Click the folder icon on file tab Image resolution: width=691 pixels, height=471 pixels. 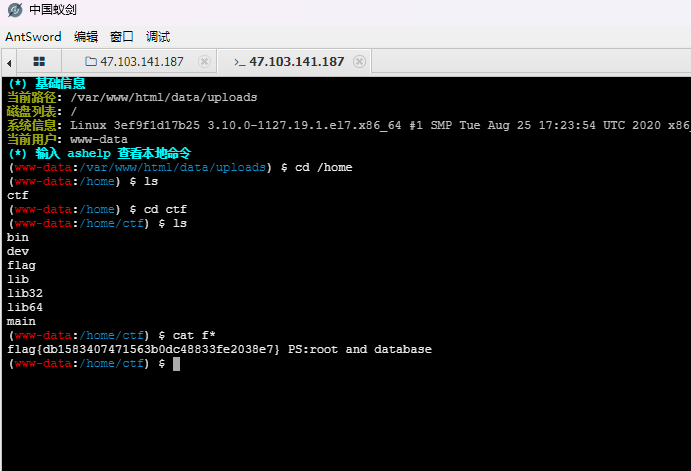click(x=91, y=61)
